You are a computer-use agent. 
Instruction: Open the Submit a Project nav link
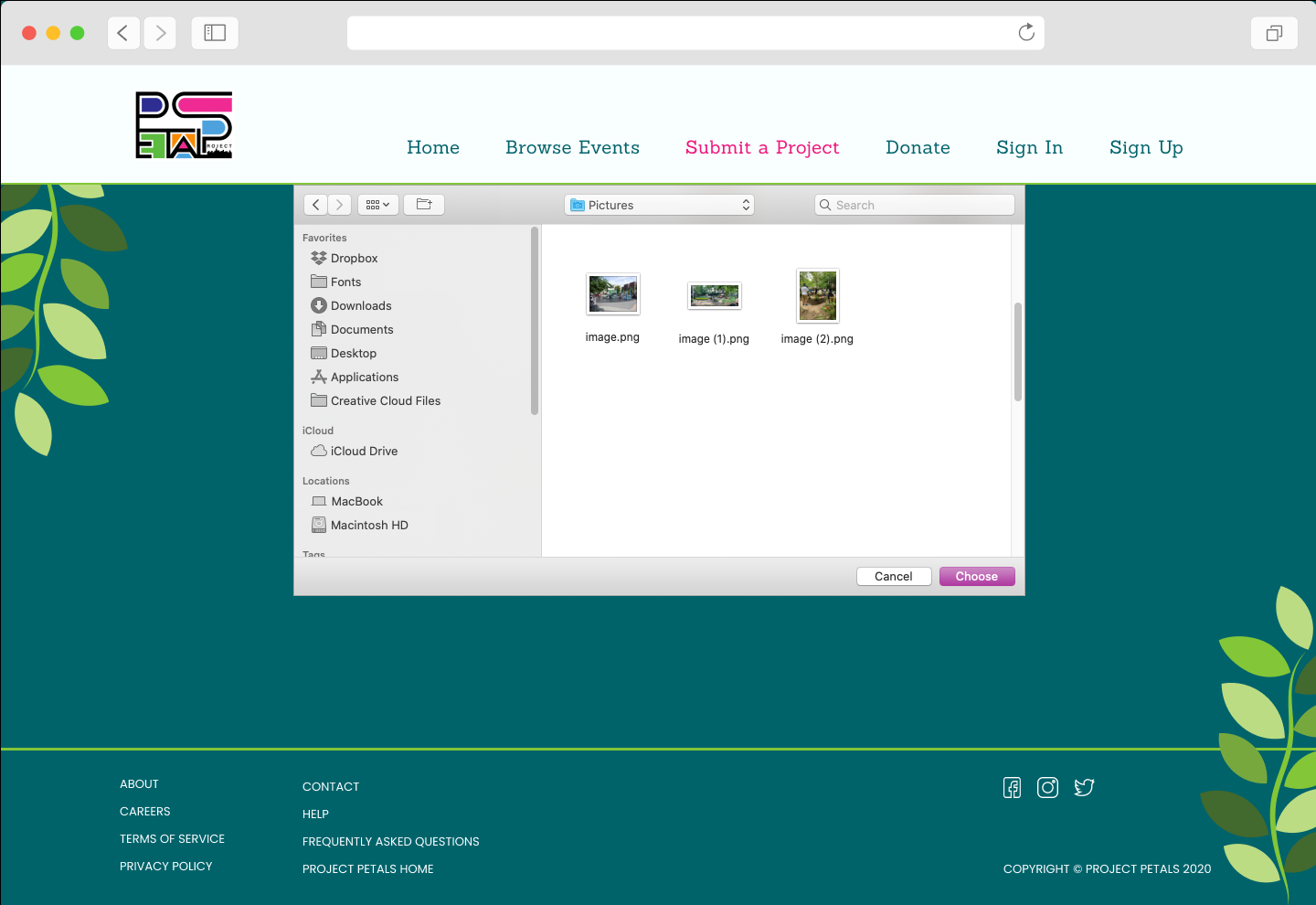click(762, 148)
